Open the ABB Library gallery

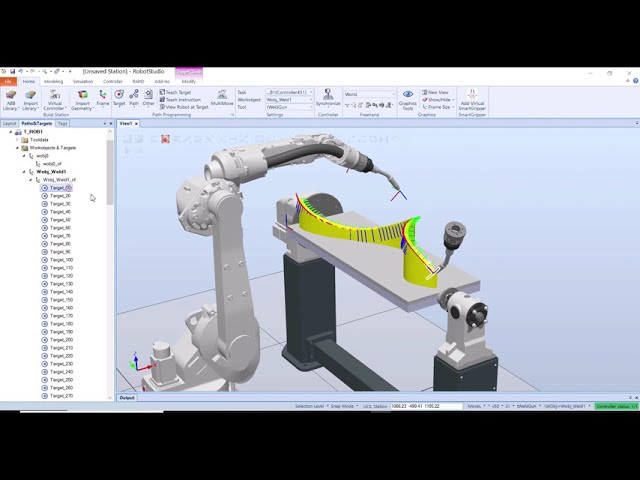(11, 100)
